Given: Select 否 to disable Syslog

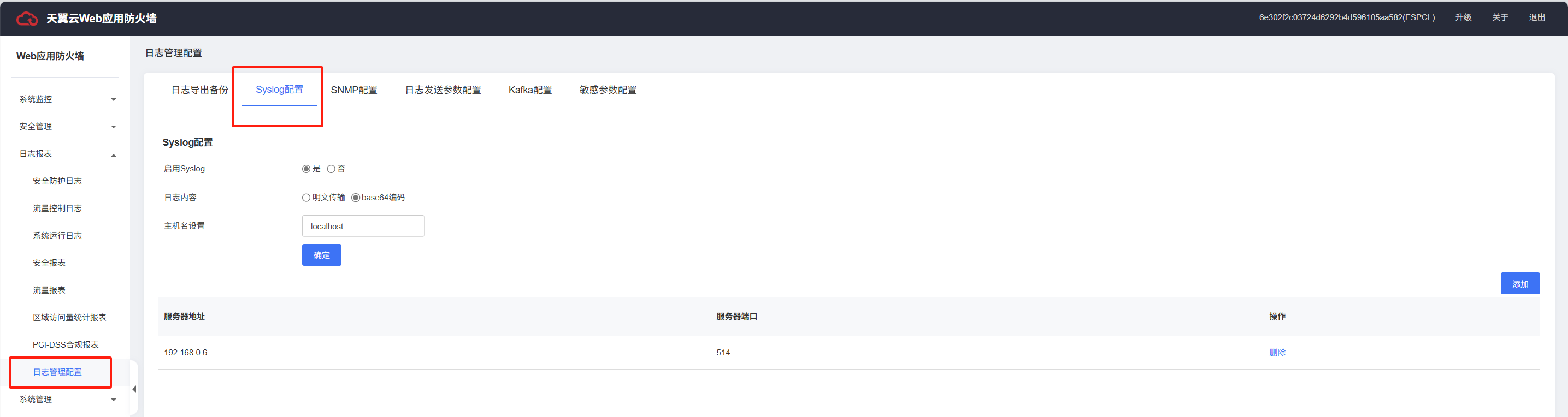Looking at the screenshot, I should [331, 169].
